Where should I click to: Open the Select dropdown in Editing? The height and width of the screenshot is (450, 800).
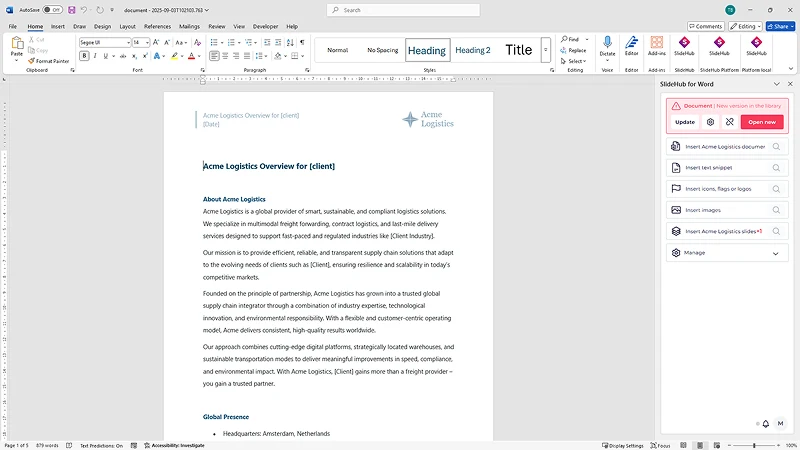(x=573, y=61)
